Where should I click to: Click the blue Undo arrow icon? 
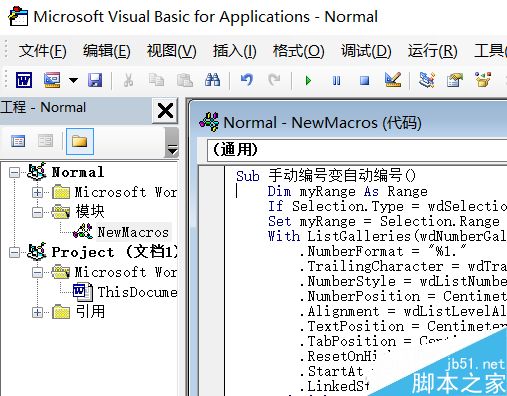coord(247,80)
